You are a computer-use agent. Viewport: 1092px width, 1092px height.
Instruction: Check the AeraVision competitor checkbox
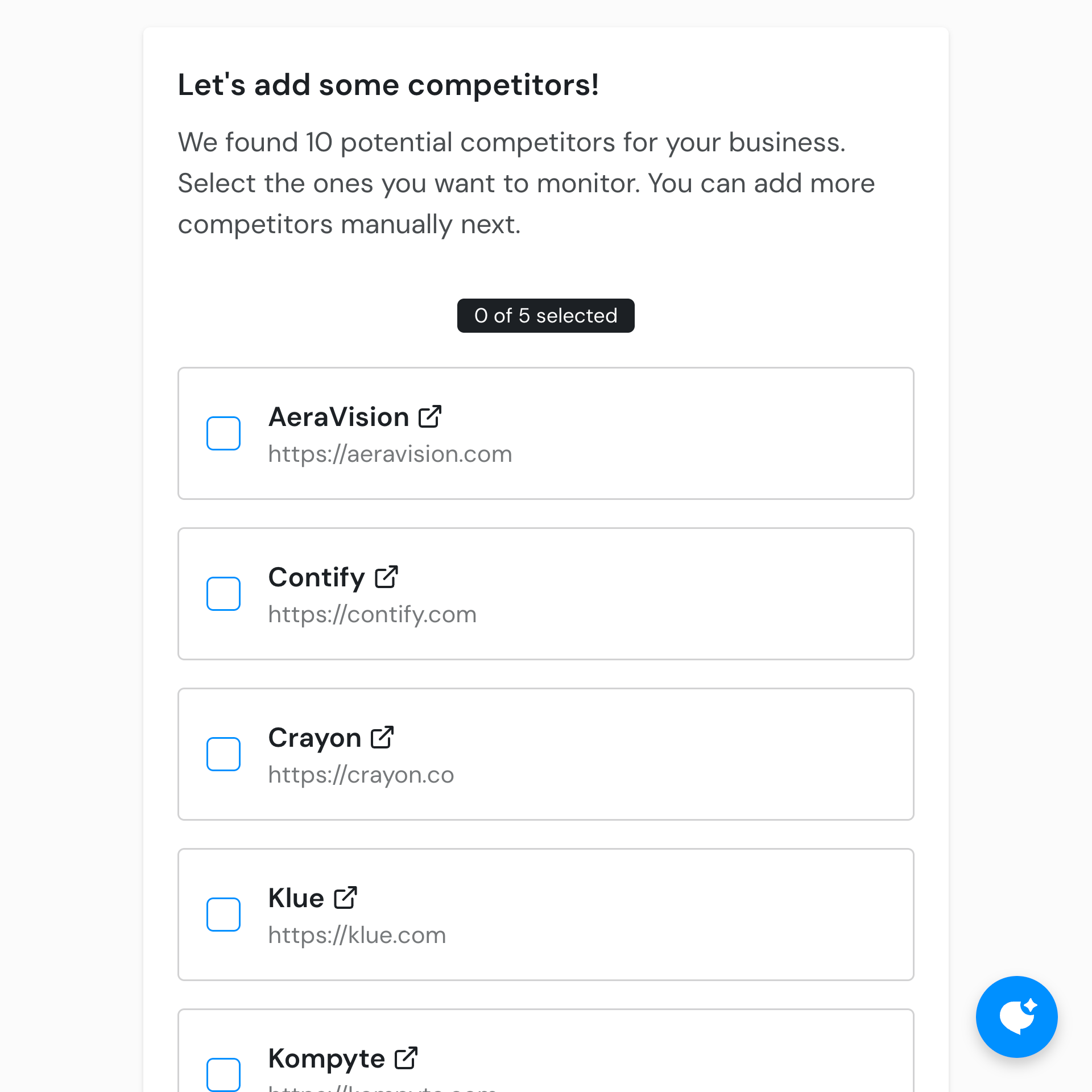[x=224, y=433]
